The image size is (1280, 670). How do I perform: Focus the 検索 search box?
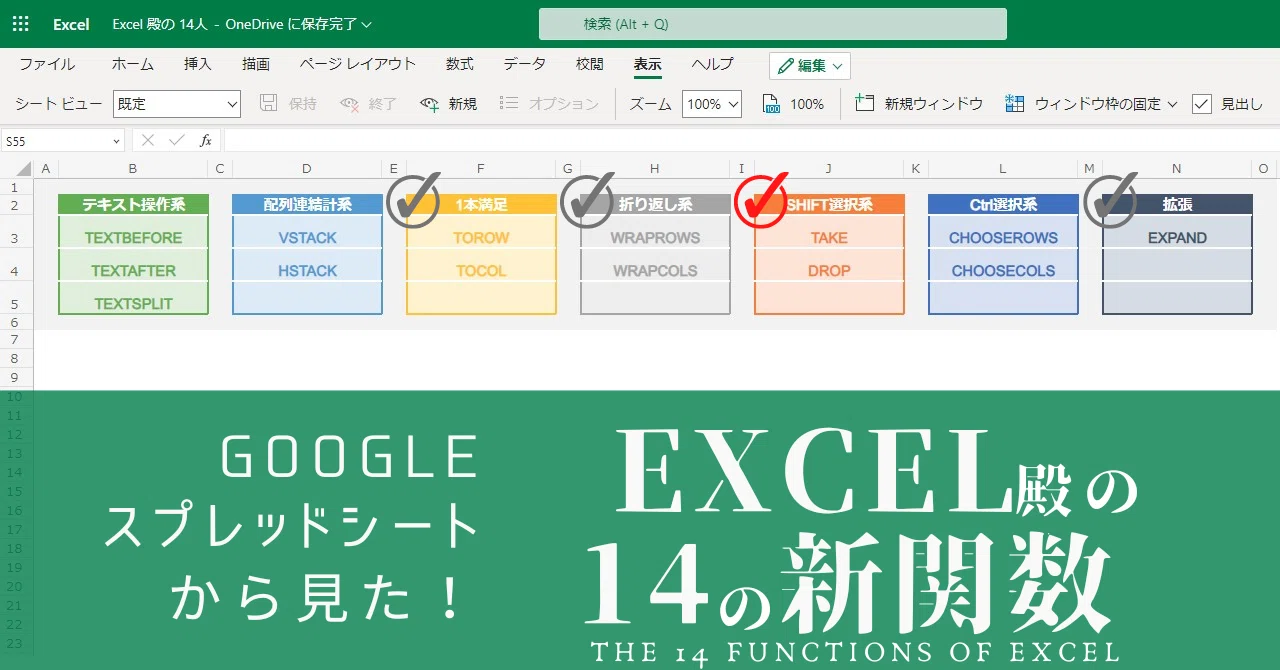pyautogui.click(x=772, y=24)
